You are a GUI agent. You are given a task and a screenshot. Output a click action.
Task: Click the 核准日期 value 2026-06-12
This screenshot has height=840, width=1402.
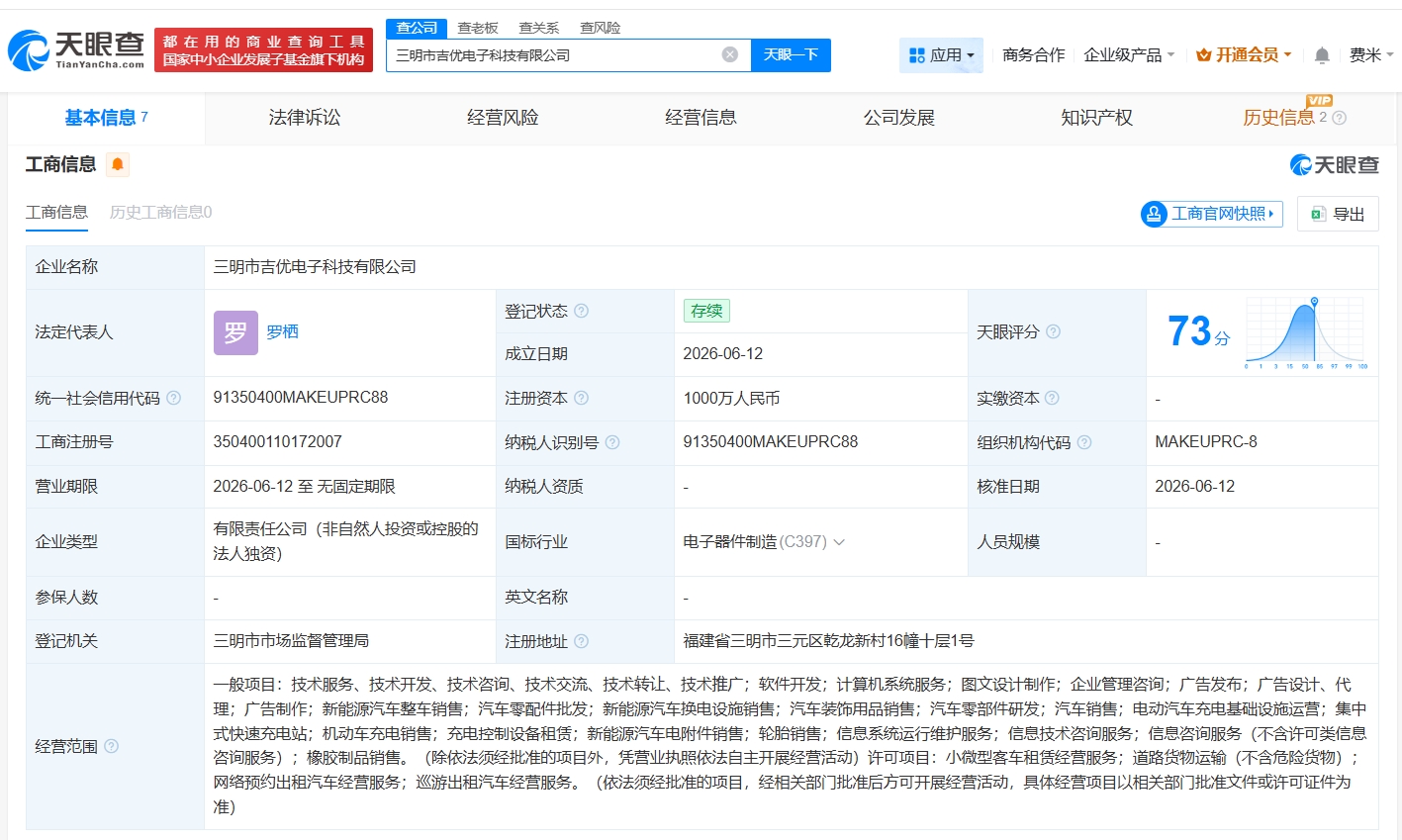[1195, 487]
